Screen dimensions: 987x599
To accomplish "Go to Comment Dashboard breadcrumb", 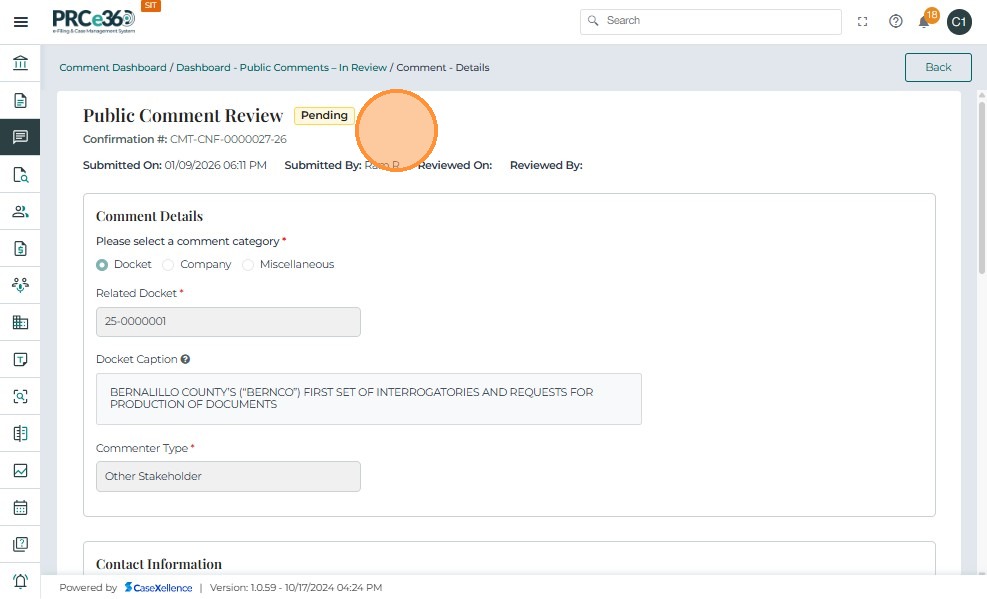I will pos(113,67).
